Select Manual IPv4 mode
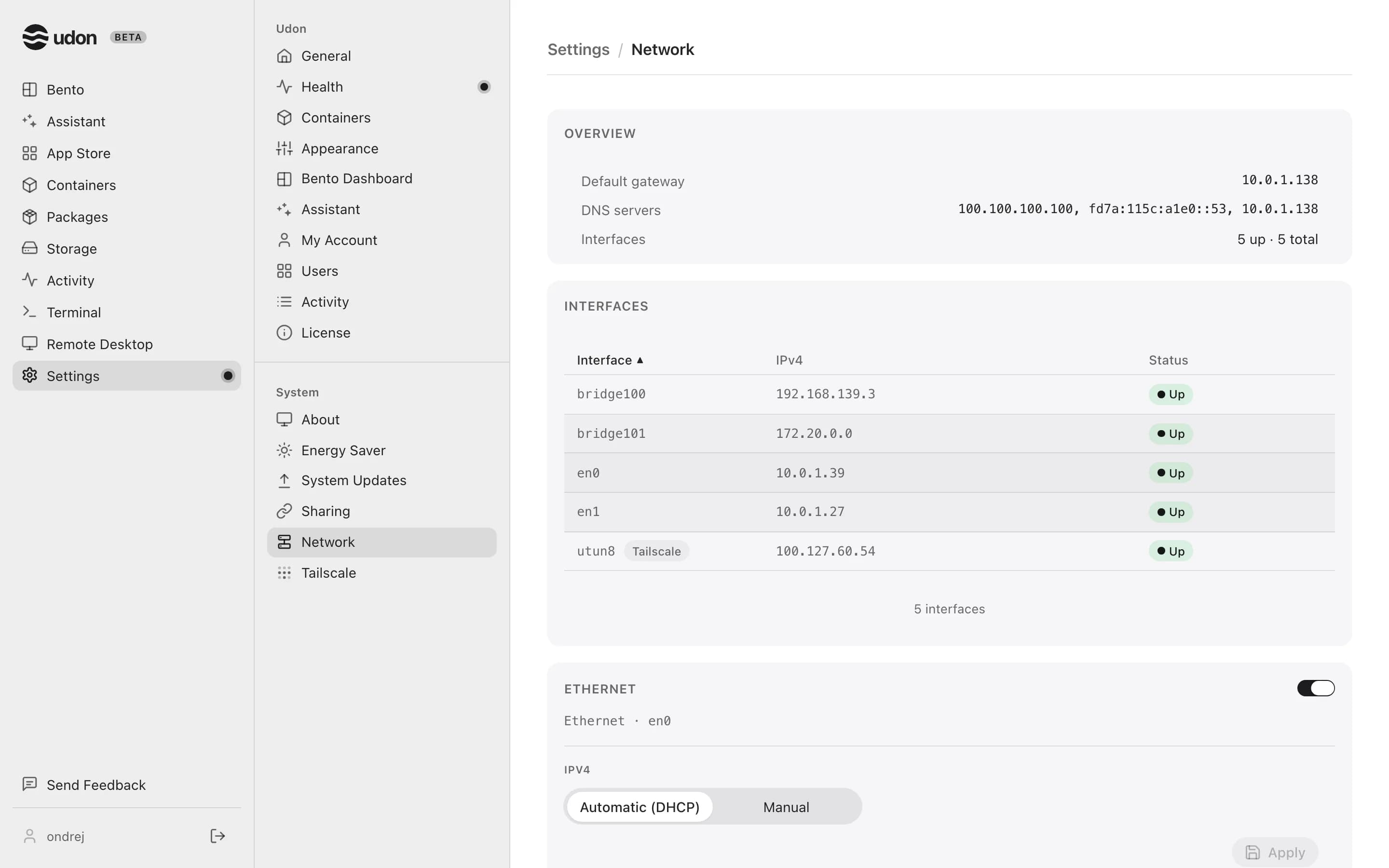Viewport: 1389px width, 868px height. [786, 807]
